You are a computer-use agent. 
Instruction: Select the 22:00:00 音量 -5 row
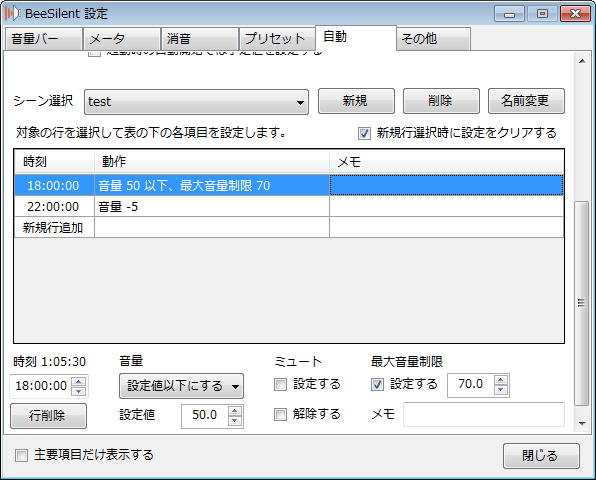click(289, 206)
